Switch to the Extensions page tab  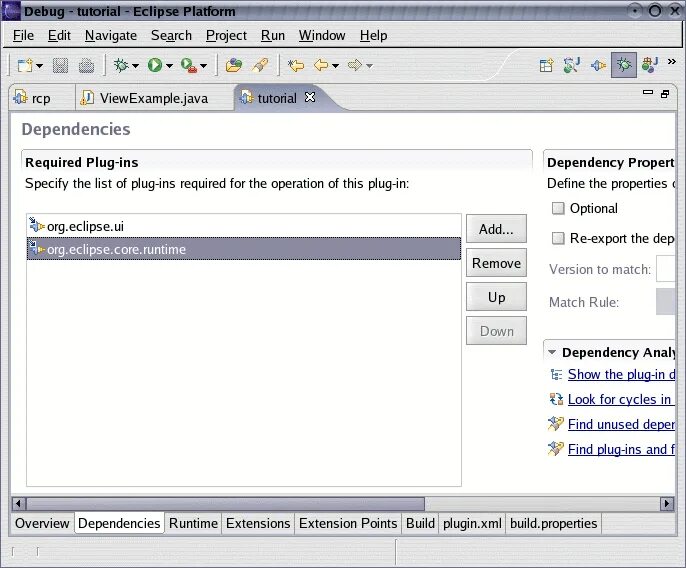click(x=258, y=523)
